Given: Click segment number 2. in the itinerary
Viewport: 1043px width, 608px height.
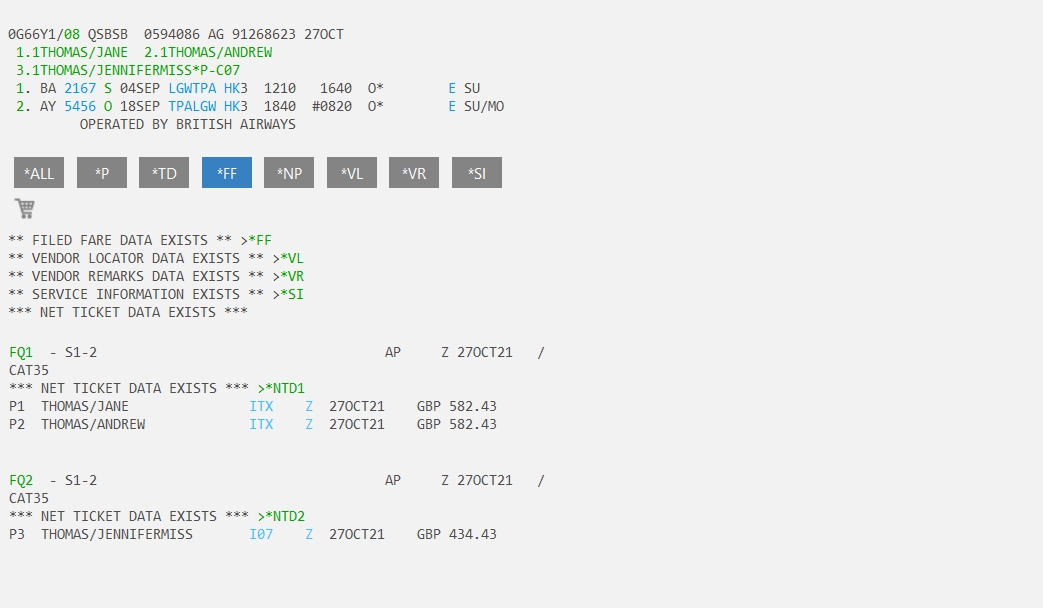Looking at the screenshot, I should [23, 106].
